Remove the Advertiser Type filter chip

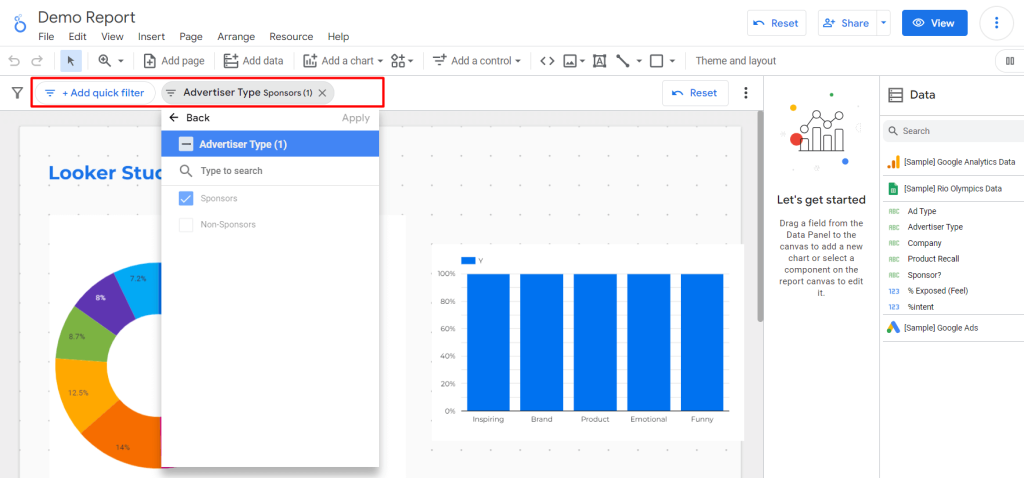322,93
